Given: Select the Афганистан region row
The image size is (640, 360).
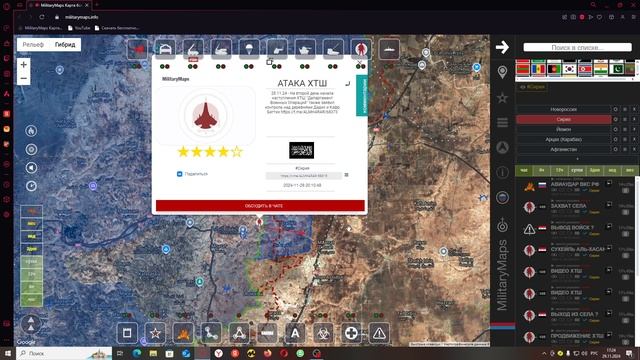Looking at the screenshot, I should (564, 149).
